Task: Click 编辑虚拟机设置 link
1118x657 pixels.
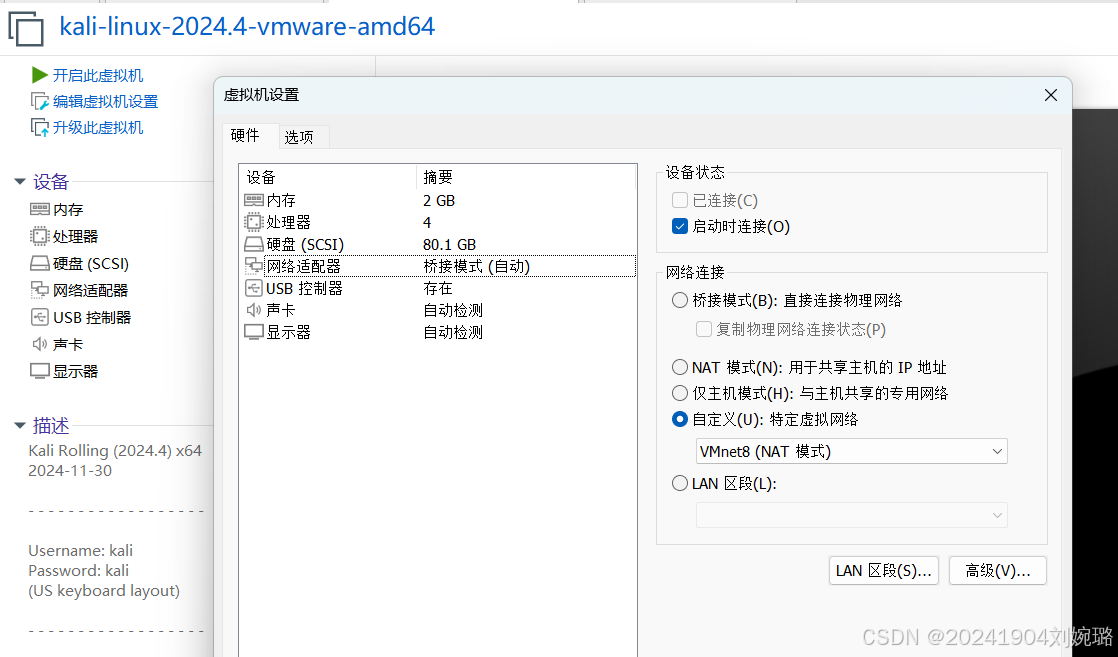Action: click(106, 102)
